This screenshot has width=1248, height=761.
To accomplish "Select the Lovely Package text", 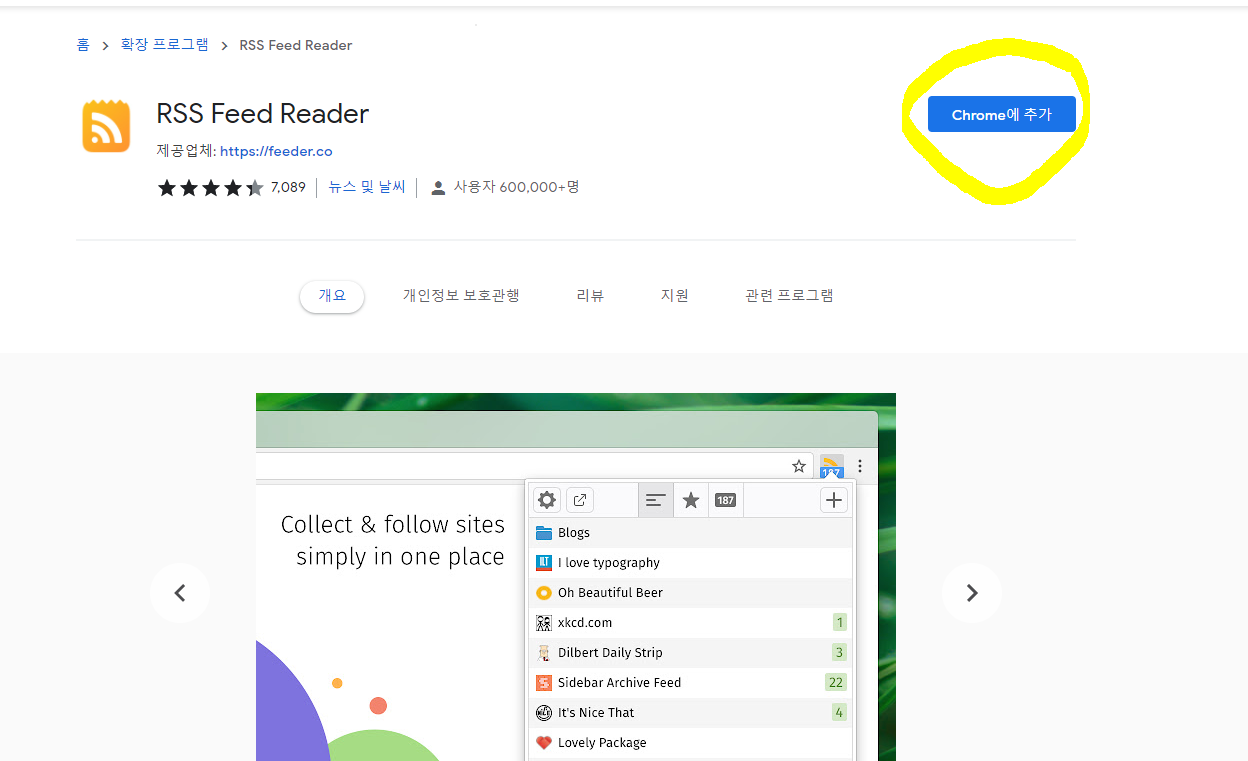I will coord(602,743).
